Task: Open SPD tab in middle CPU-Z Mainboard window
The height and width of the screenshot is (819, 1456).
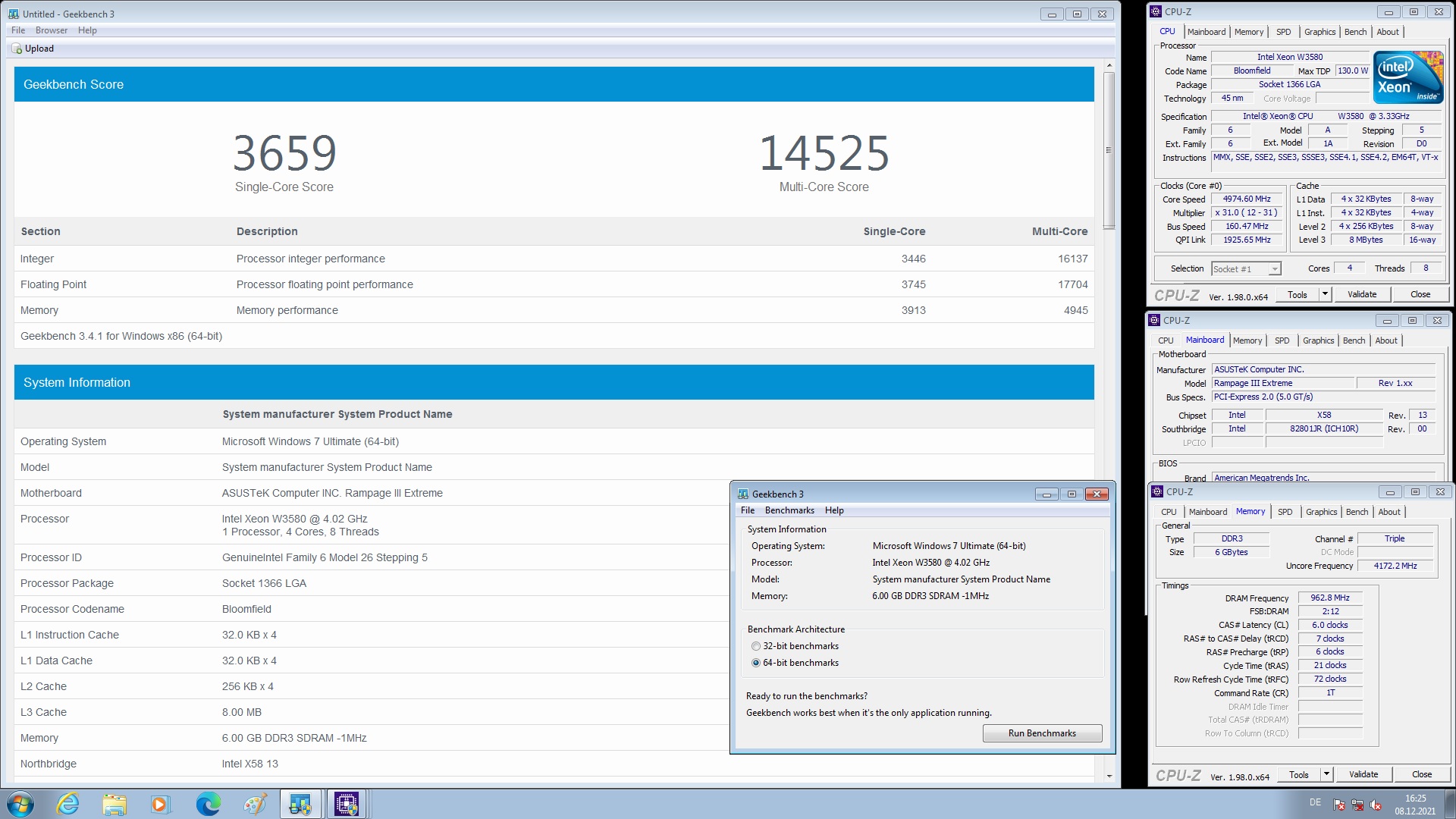Action: (1282, 340)
